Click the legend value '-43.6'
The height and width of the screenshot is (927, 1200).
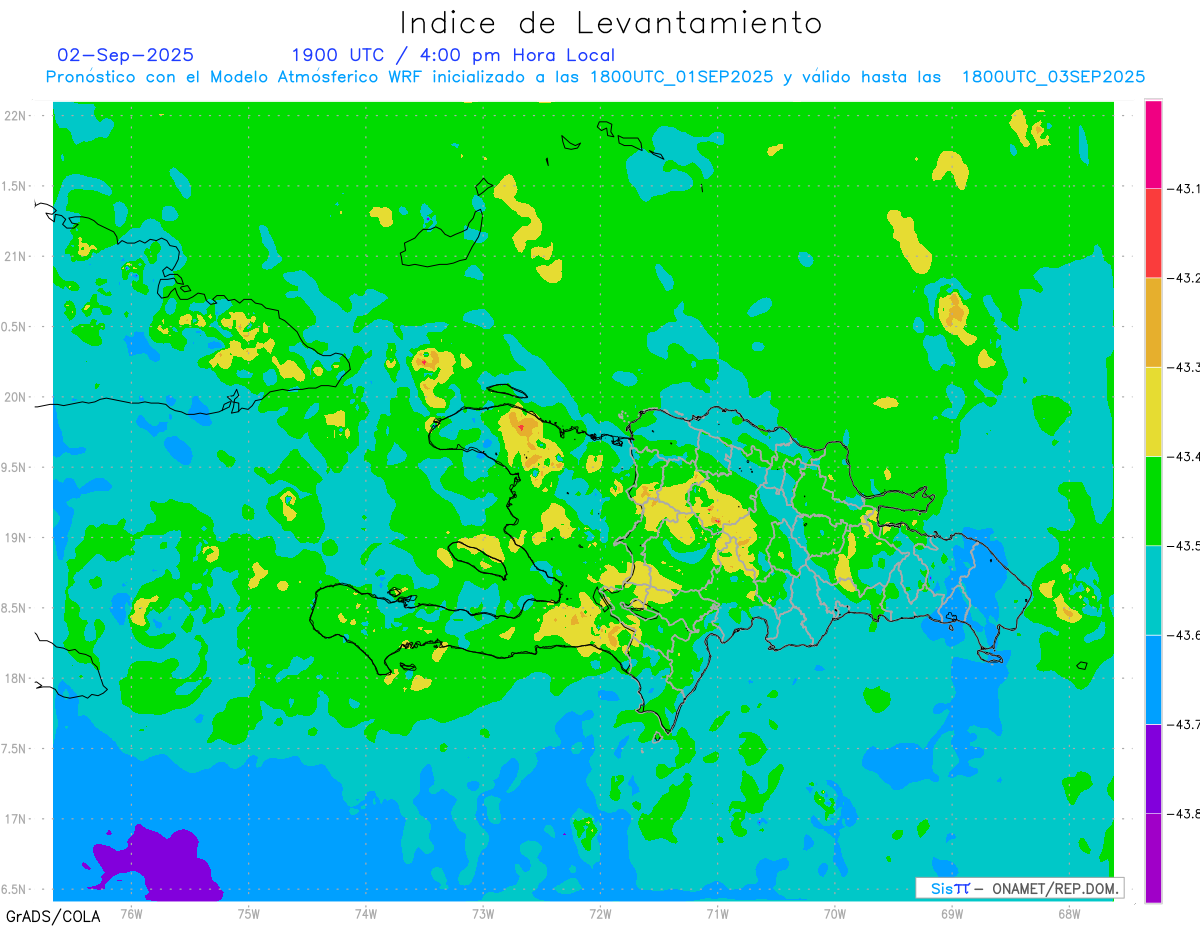[1184, 635]
